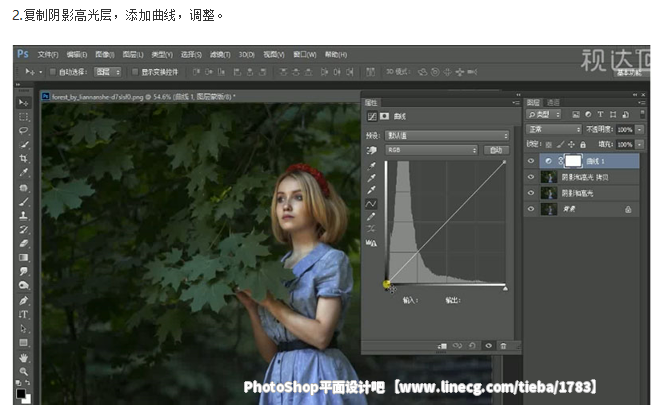Select the Zoom tool

(x=23, y=371)
